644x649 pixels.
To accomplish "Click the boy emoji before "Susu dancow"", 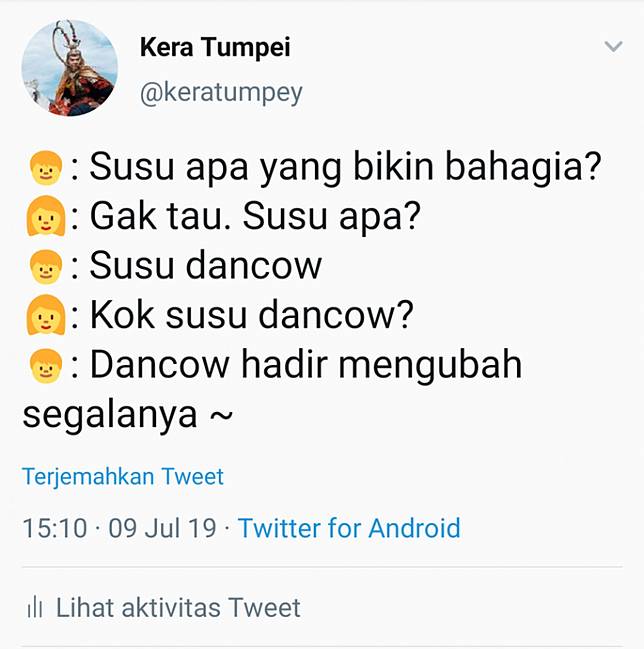I will tap(44, 267).
